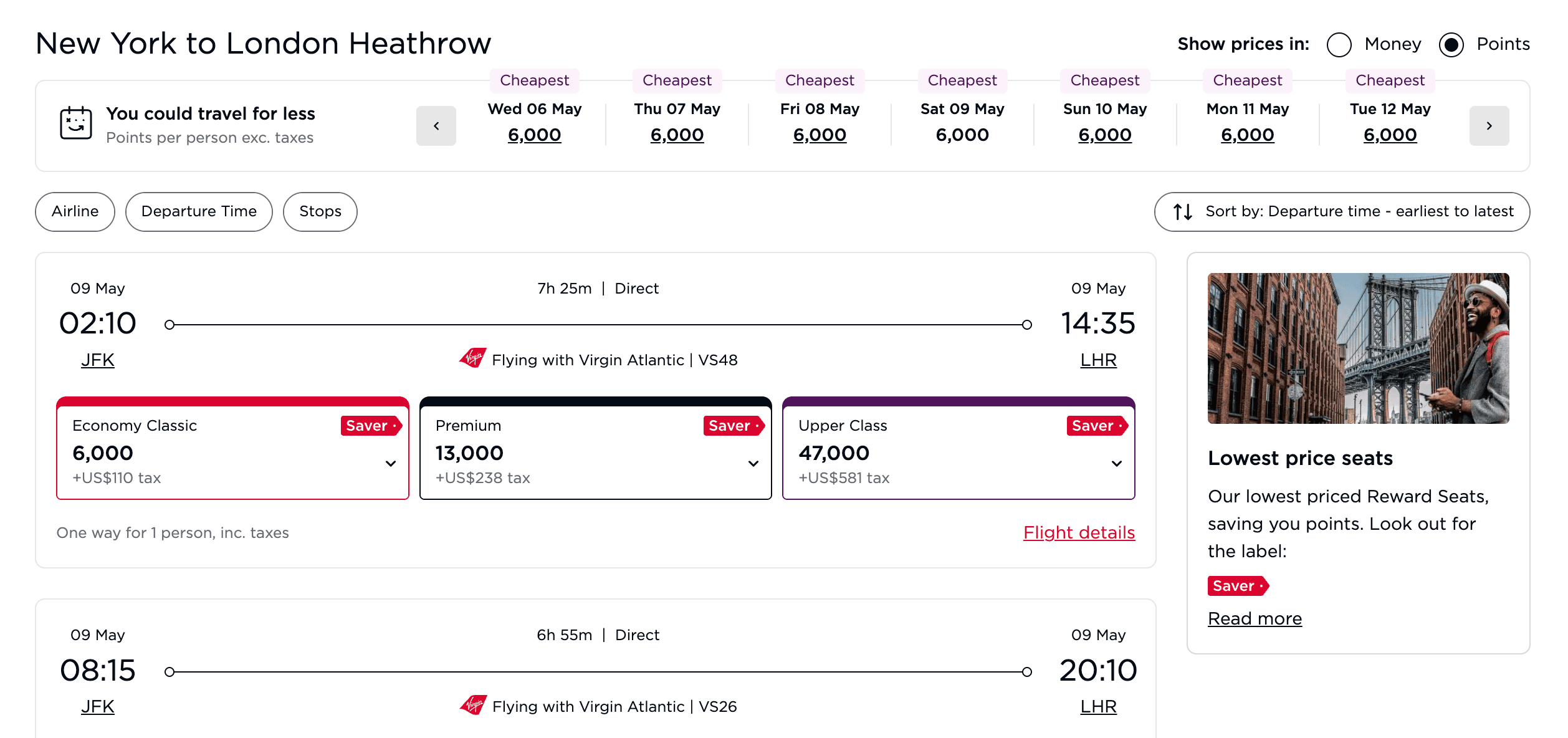Click the Saver badge on Economy Classic fare
Viewport: 1568px width, 738px height.
pos(370,426)
